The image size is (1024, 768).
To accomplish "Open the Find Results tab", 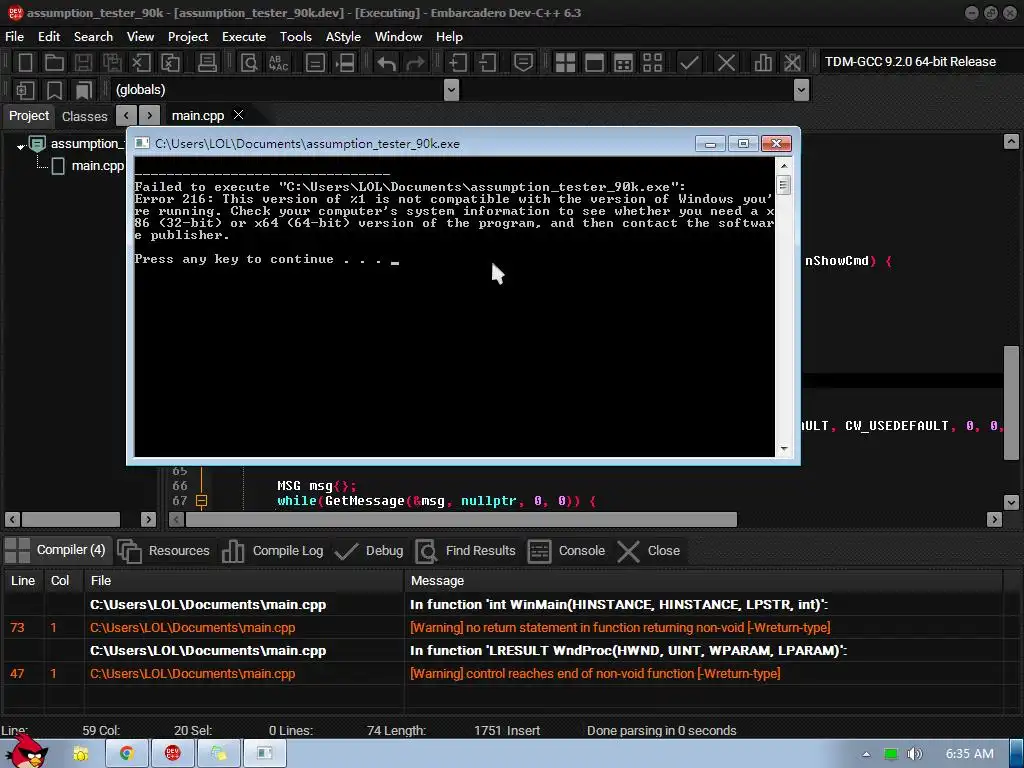I will (x=466, y=551).
